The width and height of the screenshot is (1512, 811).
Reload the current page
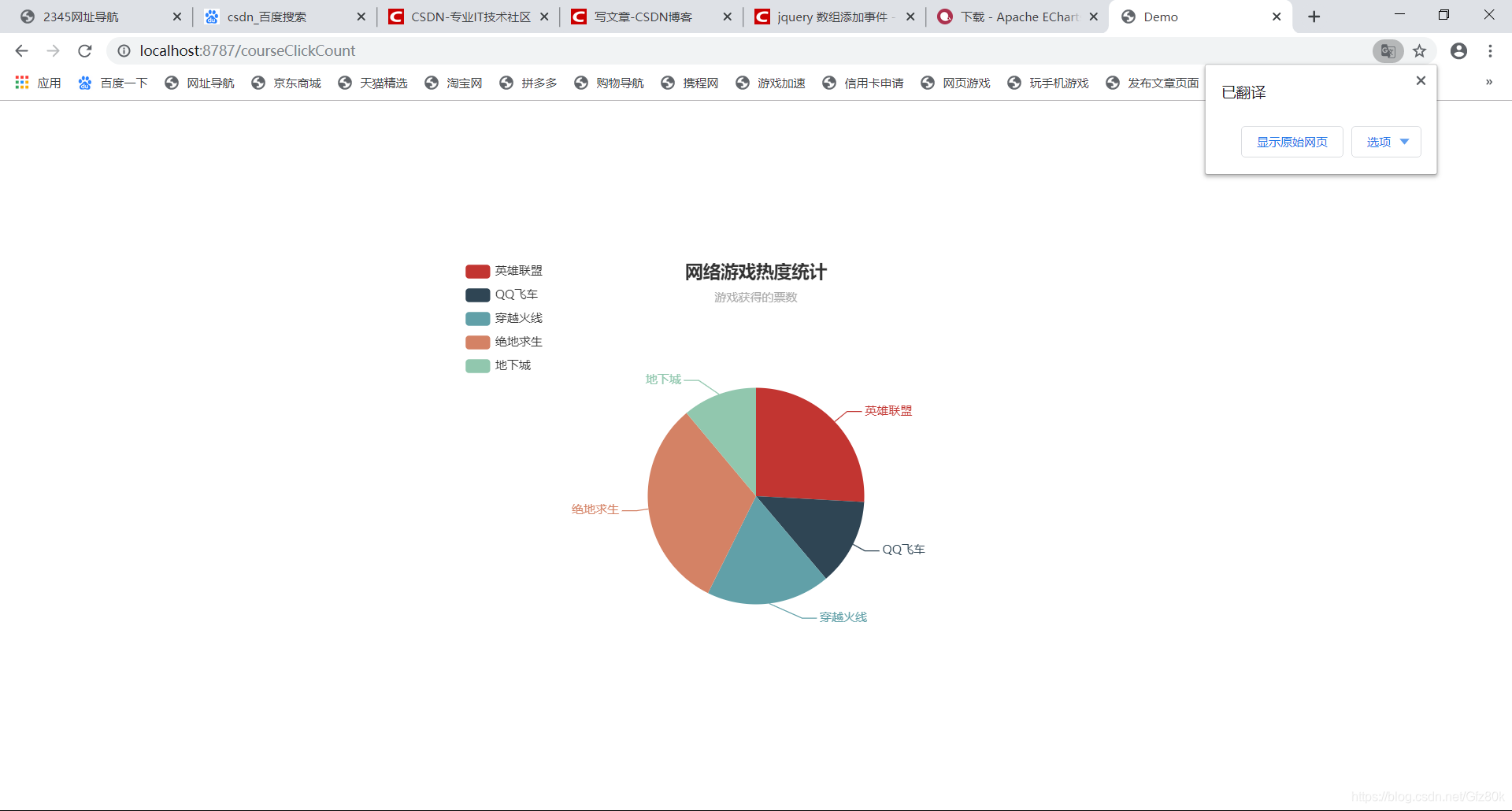tap(85, 51)
